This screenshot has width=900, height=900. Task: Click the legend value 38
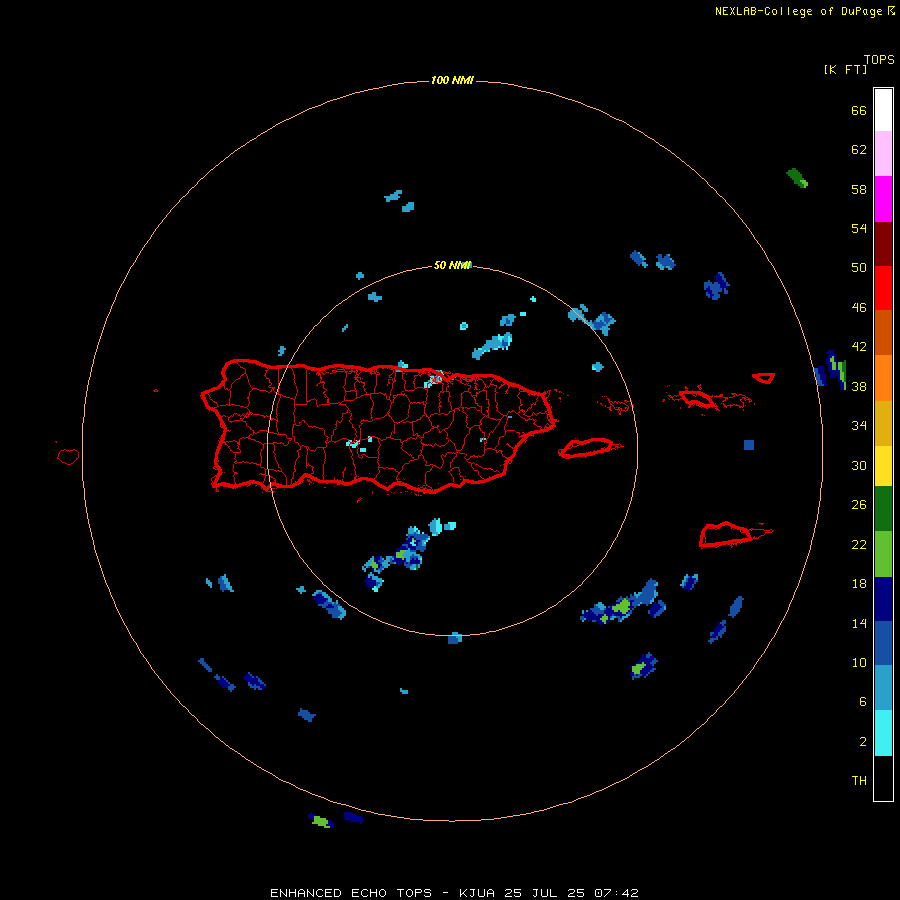859,386
